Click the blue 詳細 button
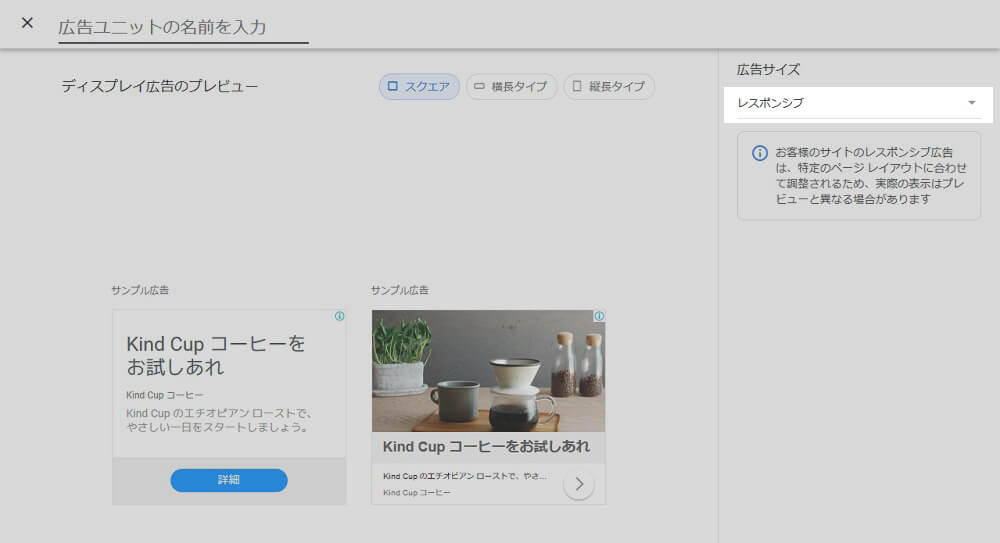The image size is (1000, 543). [229, 480]
